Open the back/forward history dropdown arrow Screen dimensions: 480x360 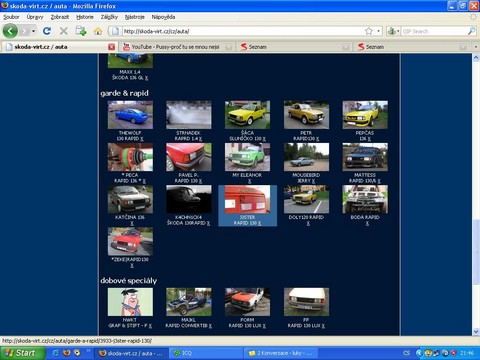point(33,31)
